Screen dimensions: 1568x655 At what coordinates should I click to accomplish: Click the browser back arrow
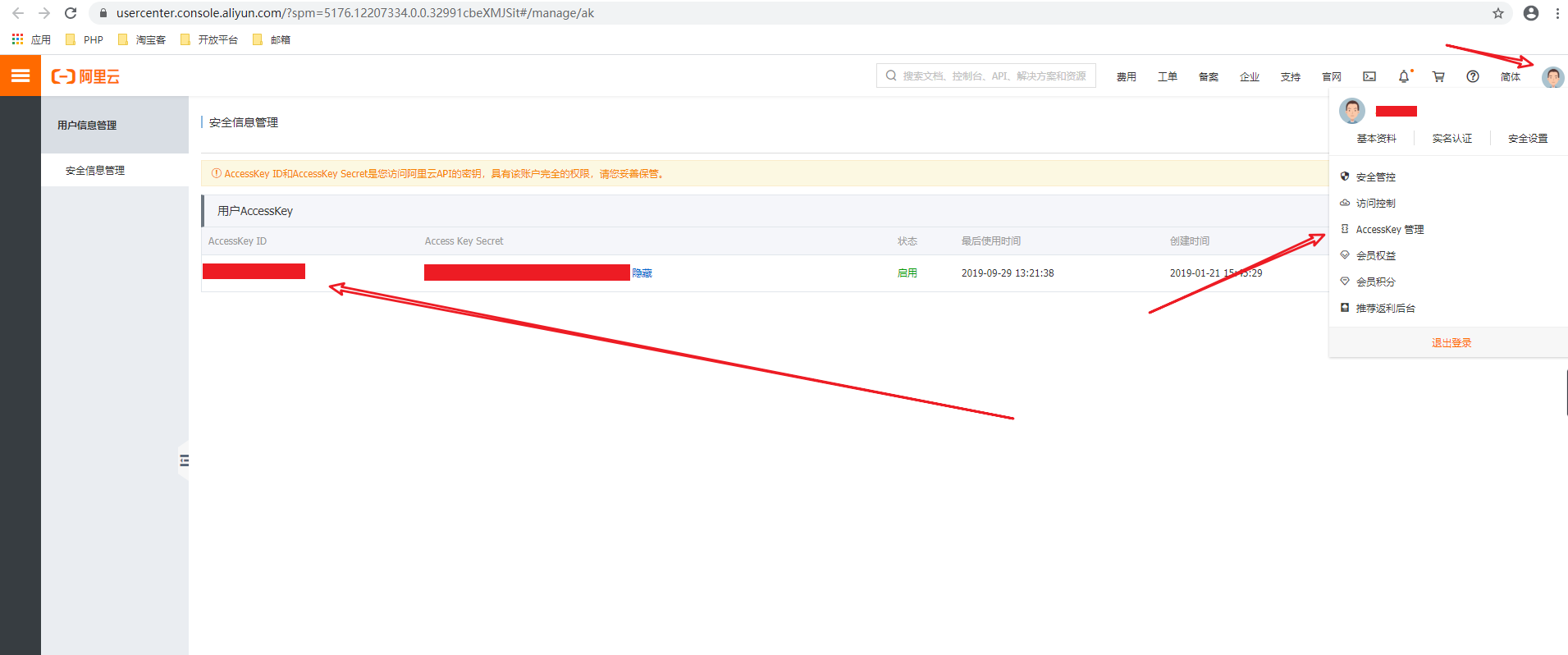point(18,13)
